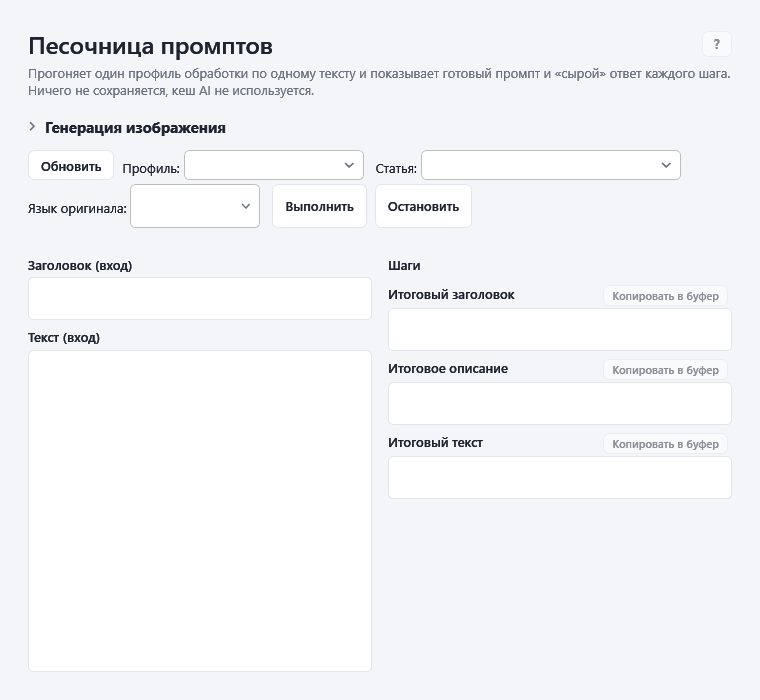Click the Язык оригинала: label
Viewport: 760px width, 700px height.
tap(77, 209)
